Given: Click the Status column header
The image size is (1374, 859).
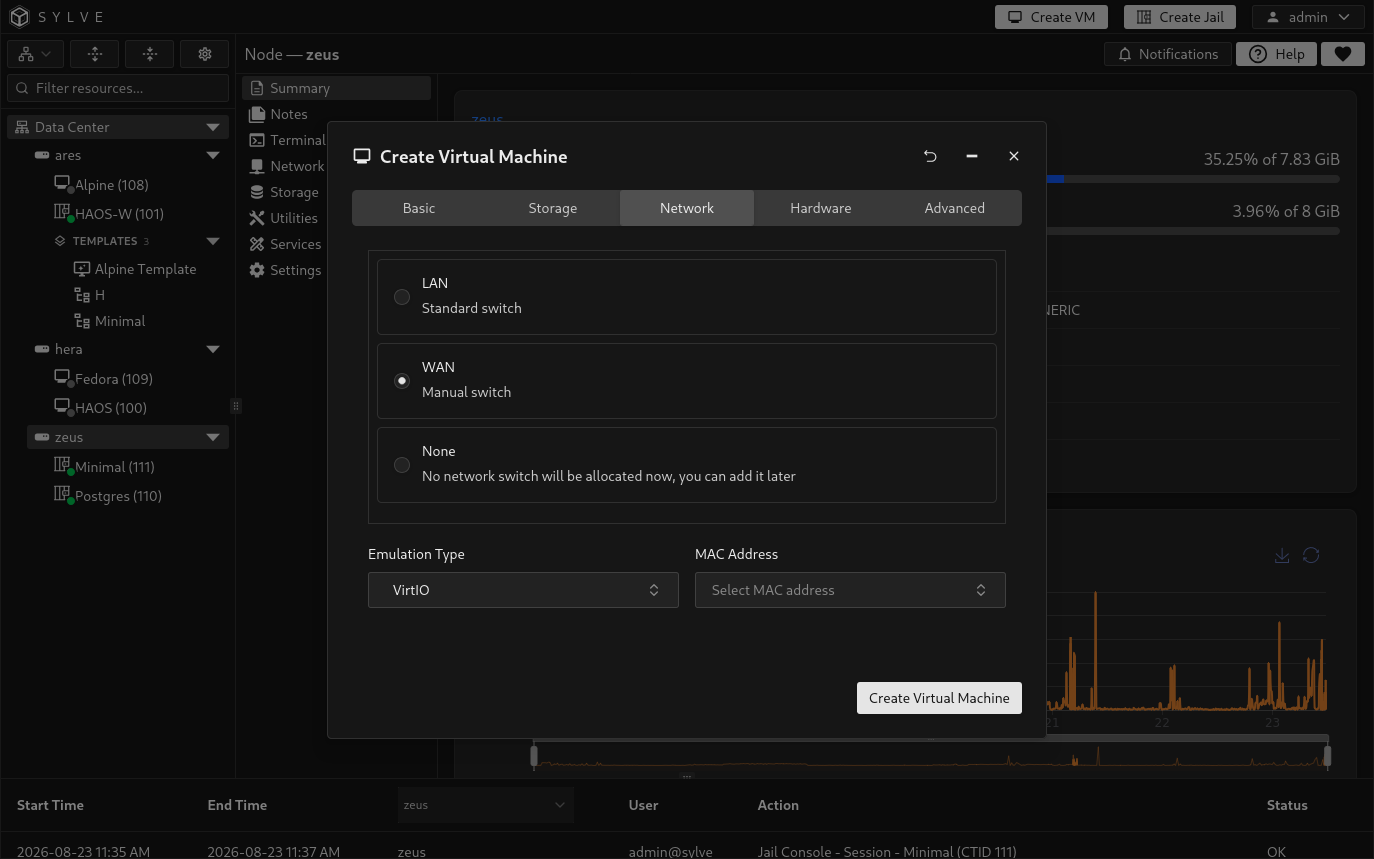Looking at the screenshot, I should 1287,805.
